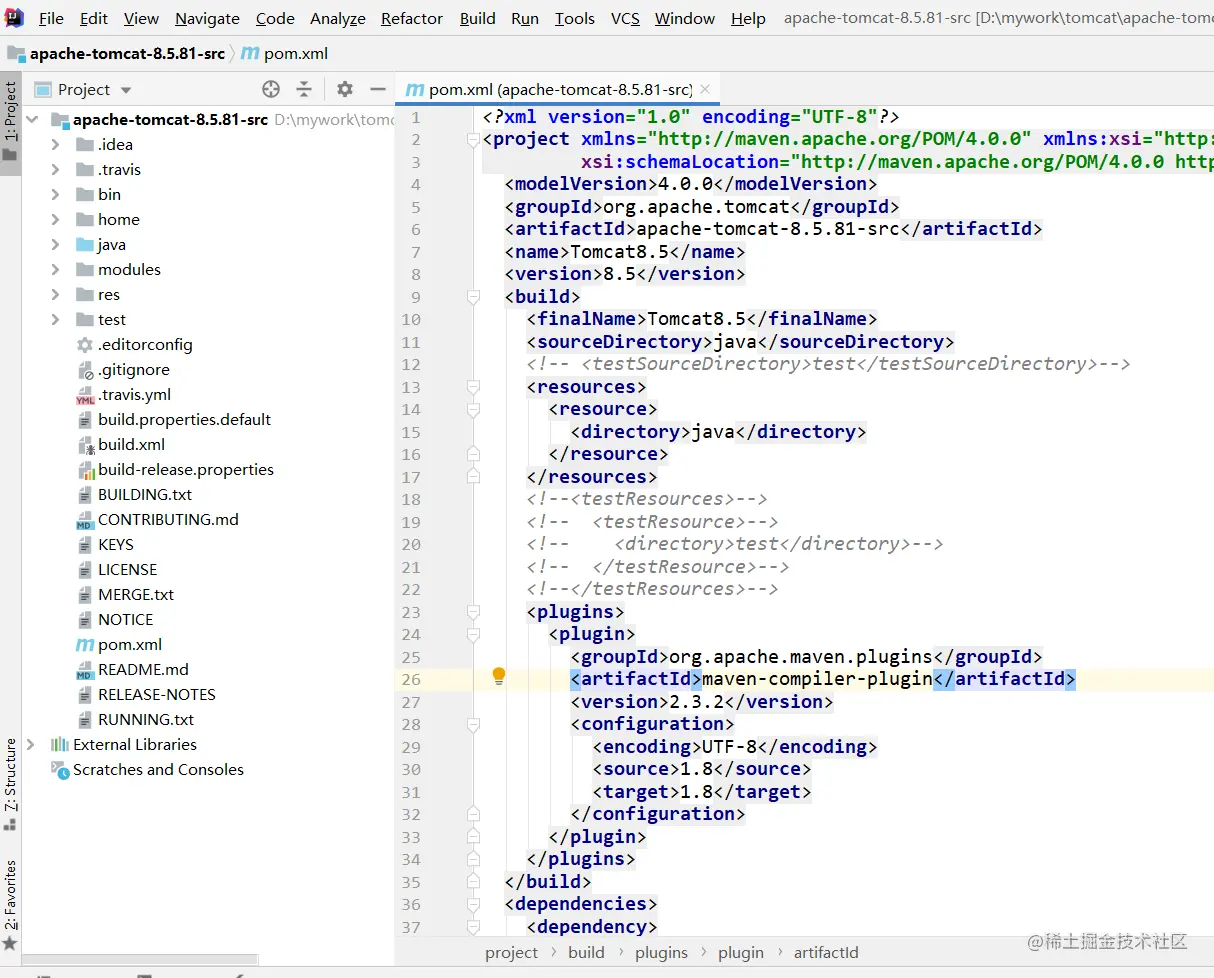Image resolution: width=1214 pixels, height=978 pixels.
Task: Select RELEASE-NOTES file in tree
Action: coord(157,695)
